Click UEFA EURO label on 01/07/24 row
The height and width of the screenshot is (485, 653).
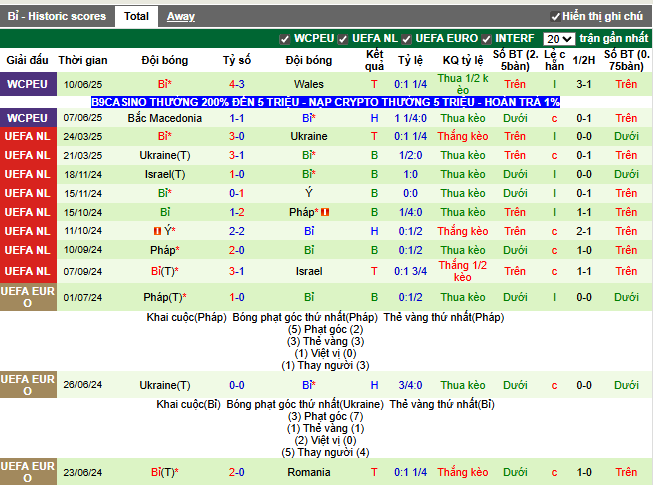27,297
